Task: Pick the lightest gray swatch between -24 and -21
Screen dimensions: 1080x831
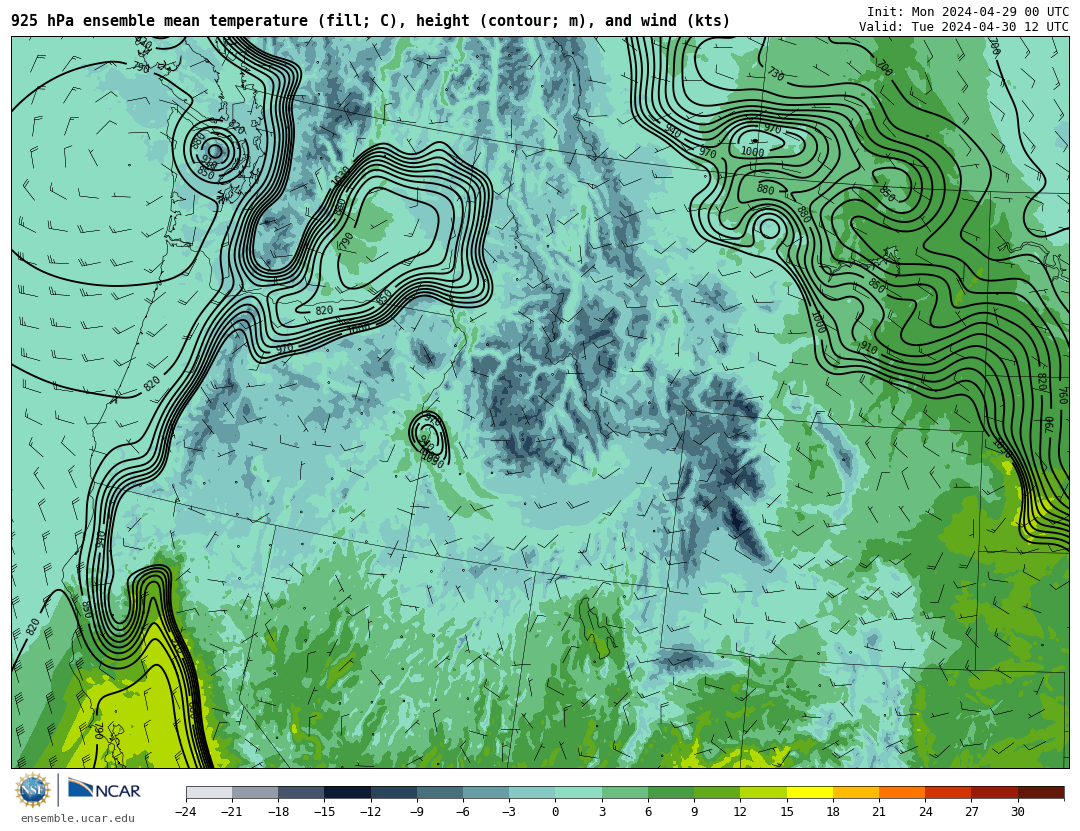Action: pyautogui.click(x=209, y=792)
